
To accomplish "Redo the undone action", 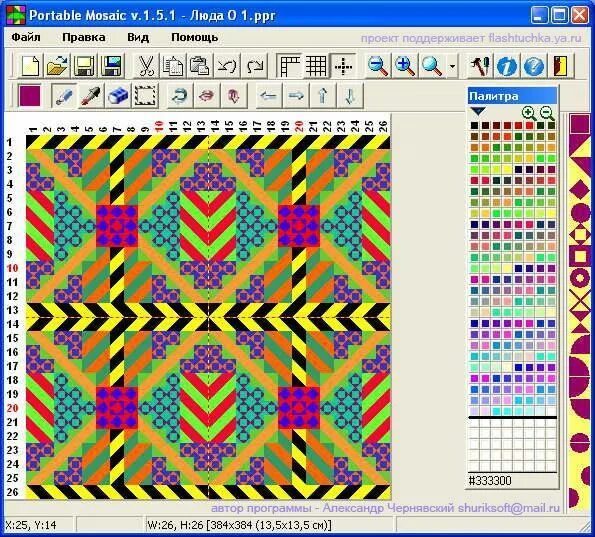I will [x=254, y=66].
